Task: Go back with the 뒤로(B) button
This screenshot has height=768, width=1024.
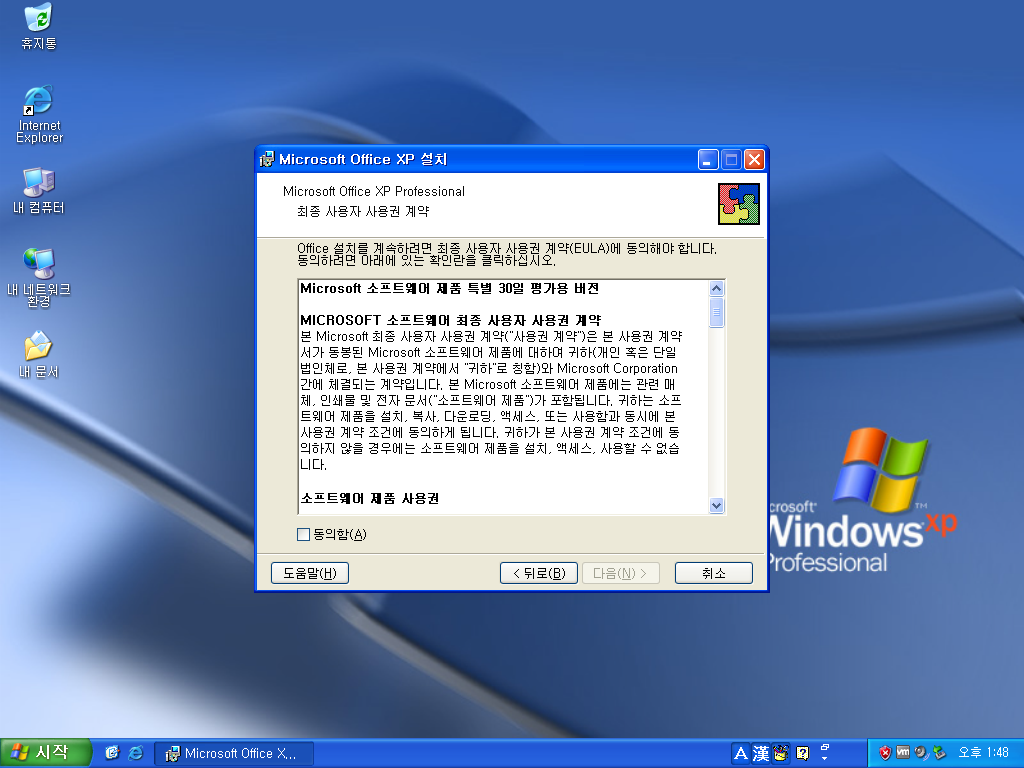Action: tap(539, 573)
